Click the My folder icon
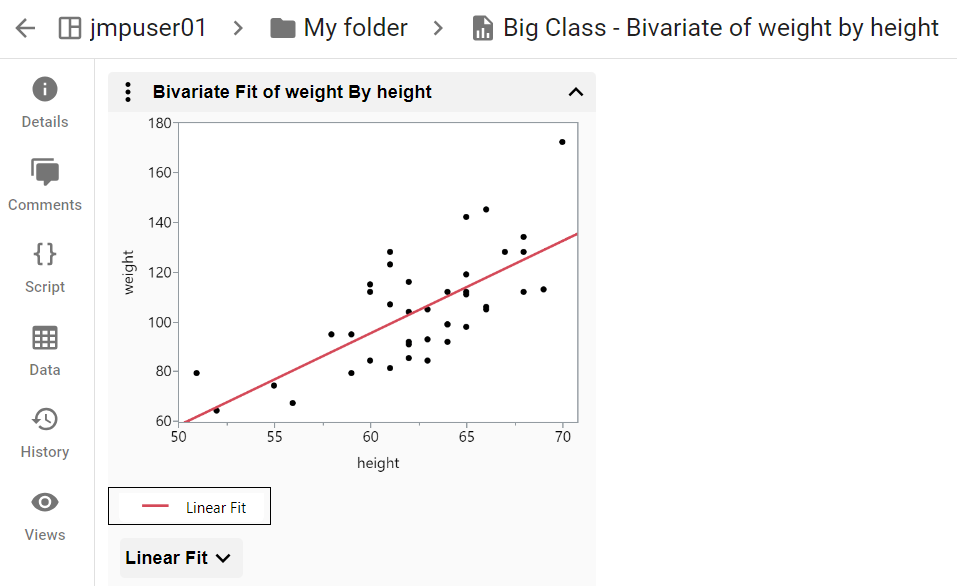The image size is (957, 586). pos(283,28)
